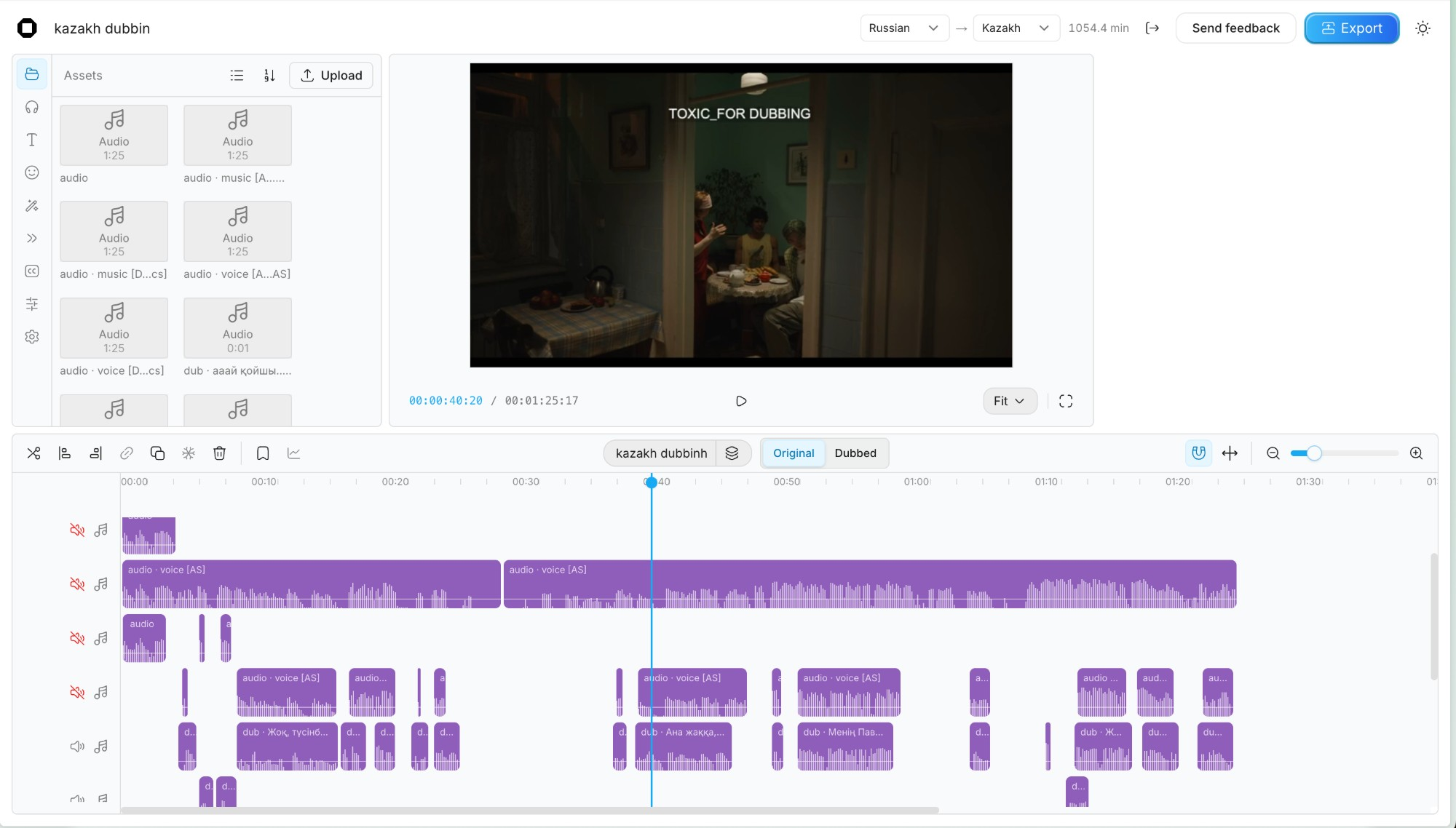
Task: Mute the dub track with speaker icon
Action: point(77,747)
